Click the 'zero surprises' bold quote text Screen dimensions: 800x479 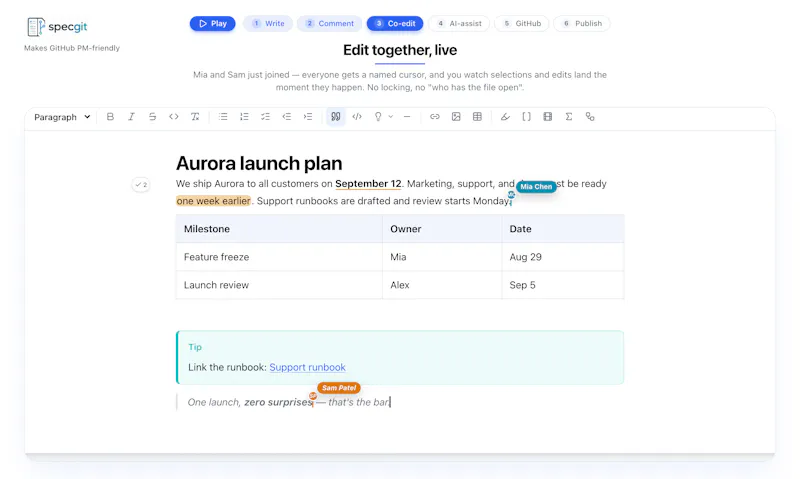[278, 402]
